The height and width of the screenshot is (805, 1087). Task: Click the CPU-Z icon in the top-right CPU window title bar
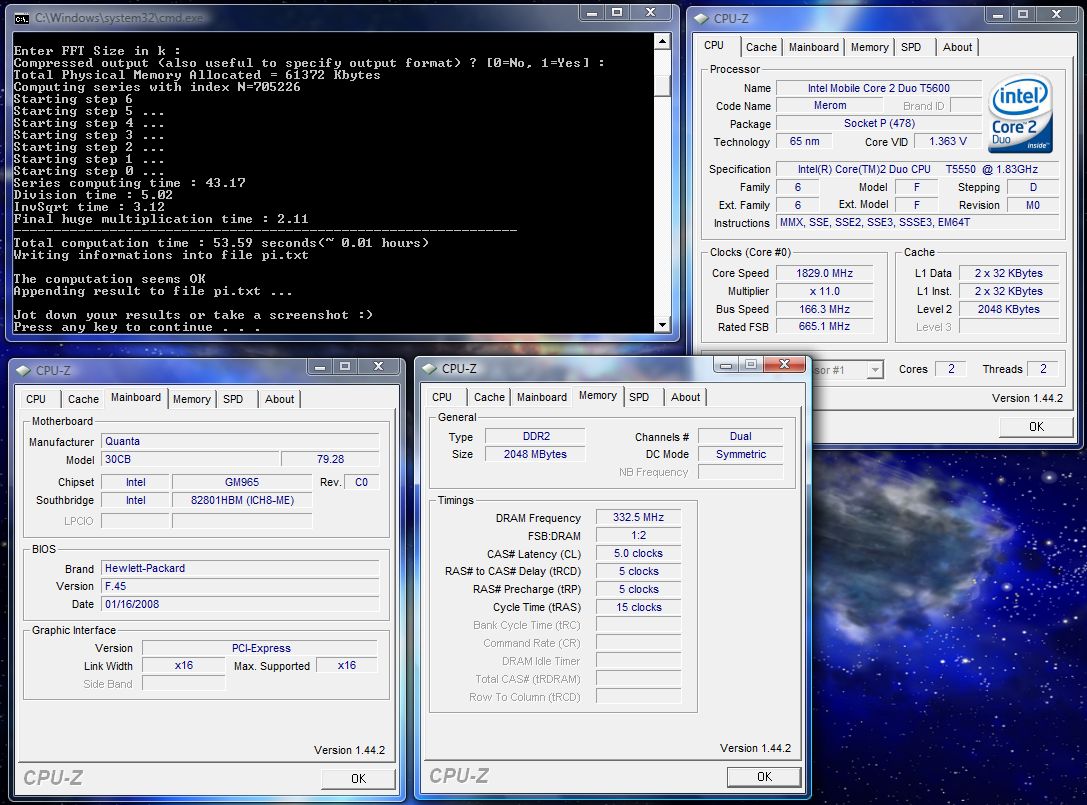coord(702,18)
